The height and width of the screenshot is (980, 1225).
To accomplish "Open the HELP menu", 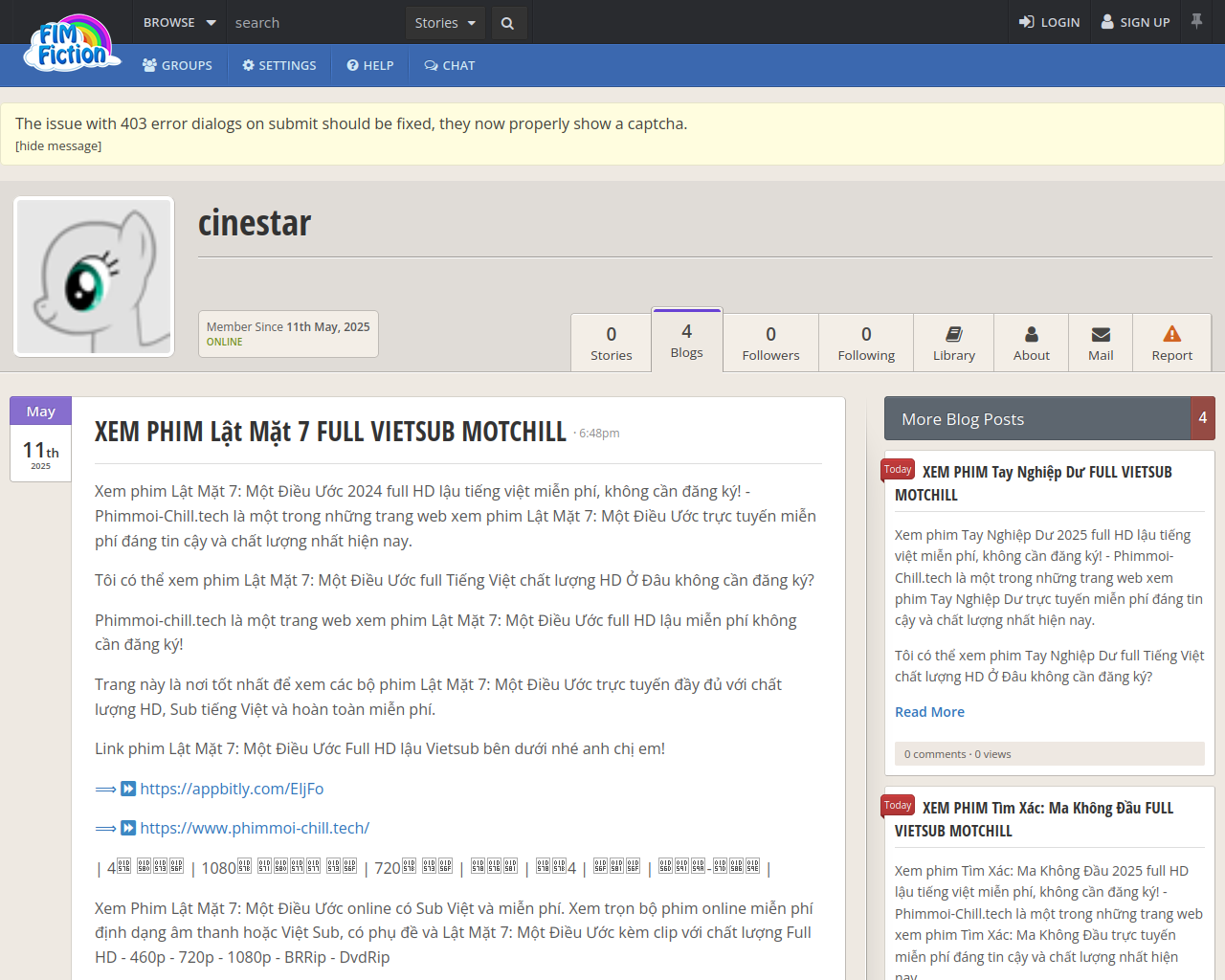I will (x=370, y=65).
